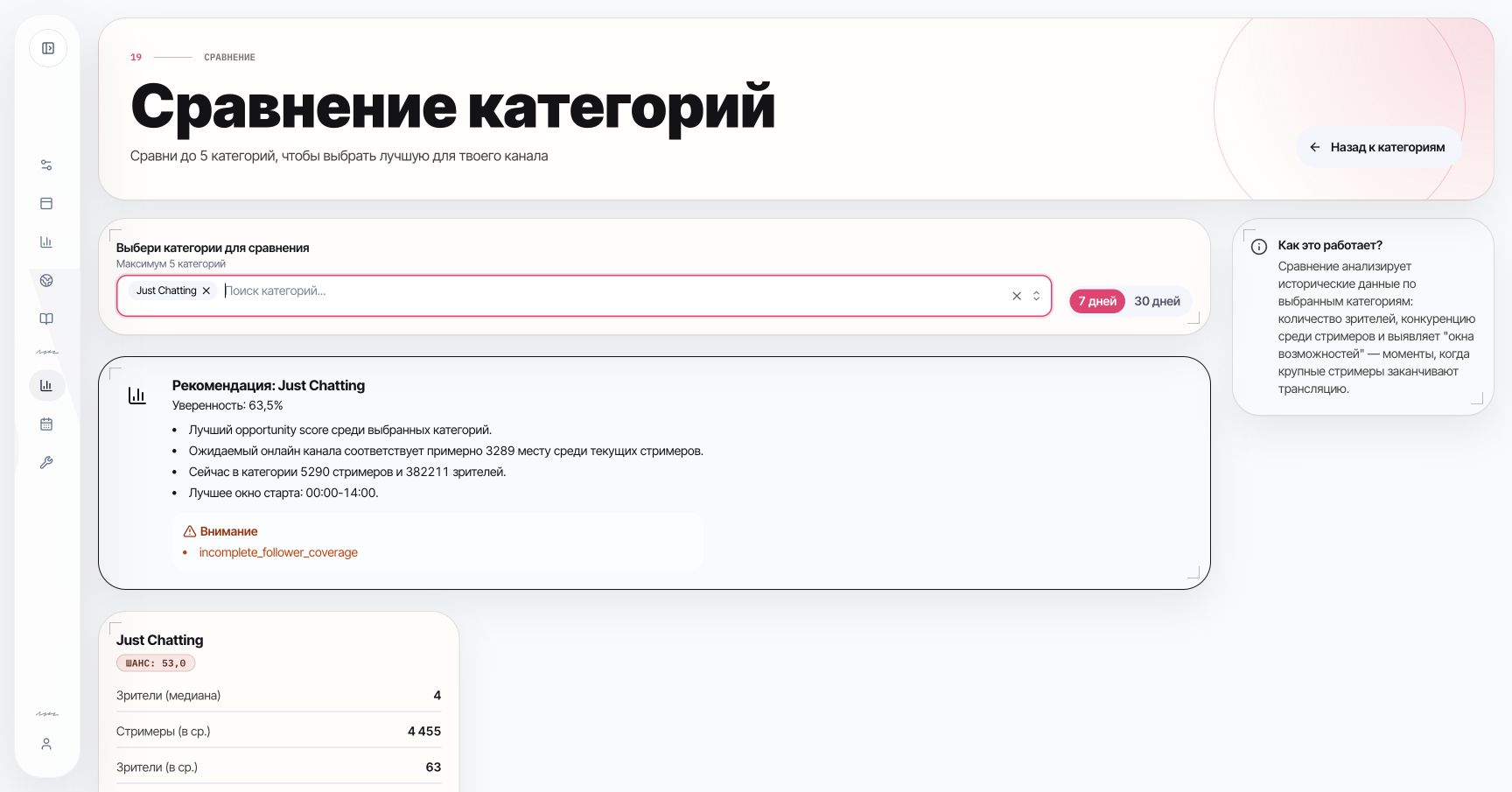Remove the Just Chatting tag
Screen dimensions: 1512x792
pyautogui.click(x=206, y=291)
